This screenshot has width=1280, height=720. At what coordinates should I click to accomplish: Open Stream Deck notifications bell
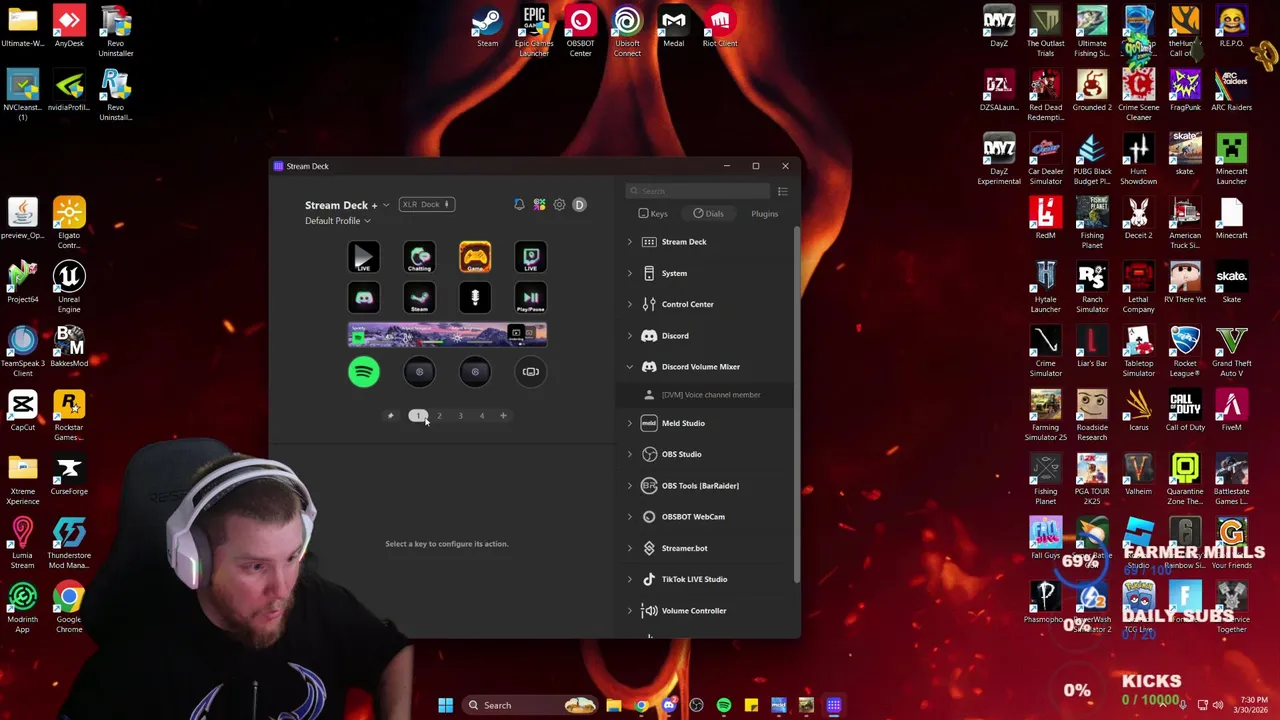519,205
